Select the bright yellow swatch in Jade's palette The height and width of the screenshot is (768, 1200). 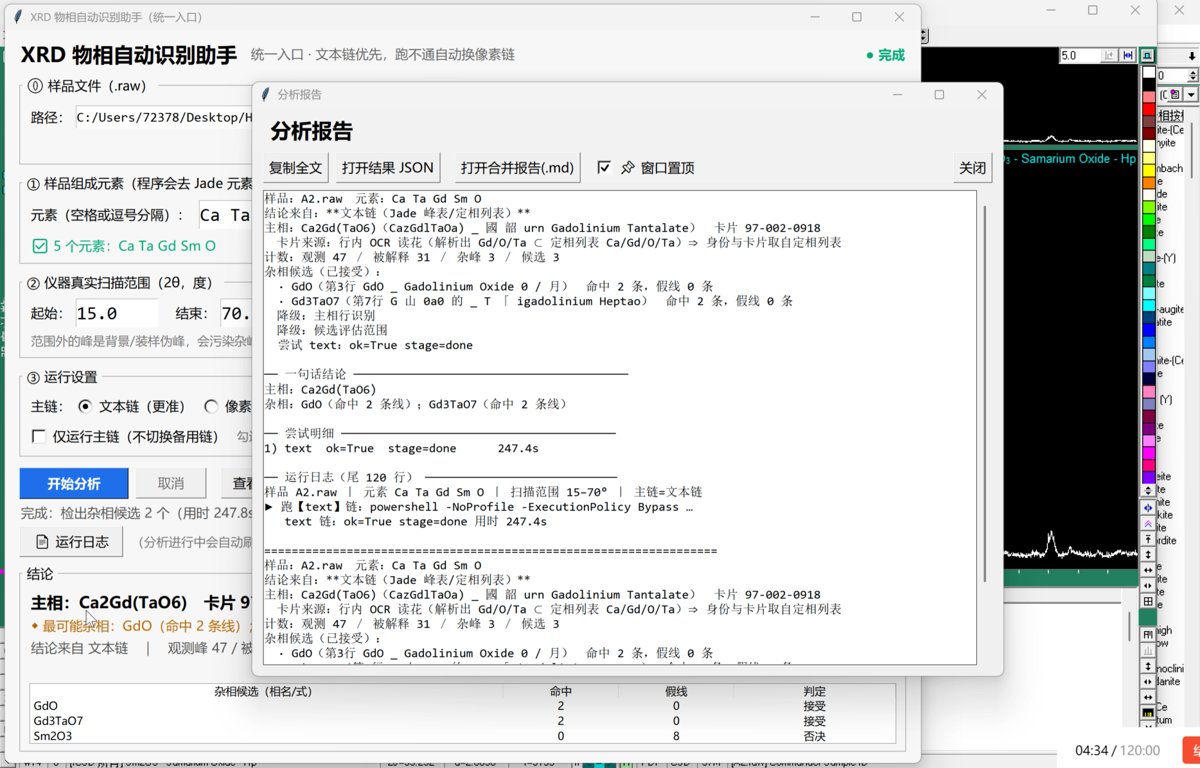pos(1148,169)
